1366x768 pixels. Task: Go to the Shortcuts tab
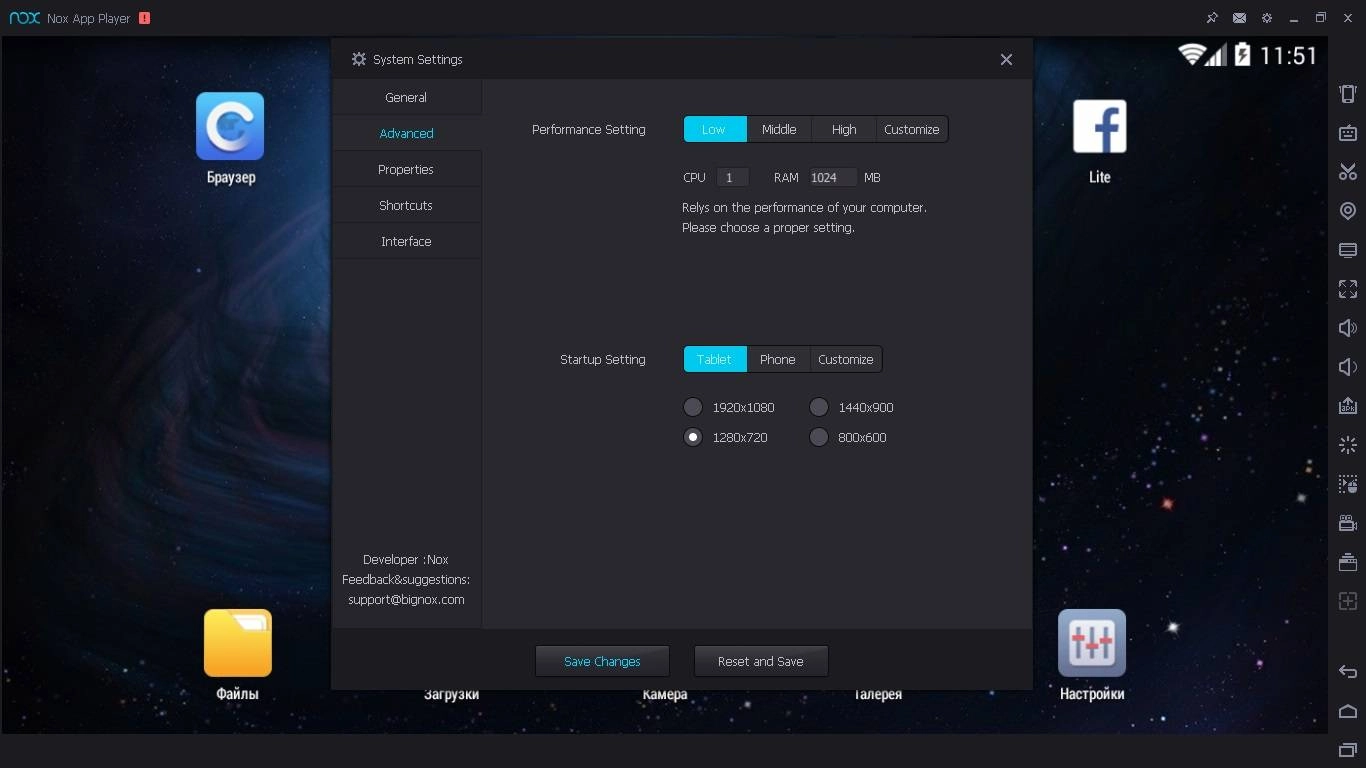click(406, 205)
